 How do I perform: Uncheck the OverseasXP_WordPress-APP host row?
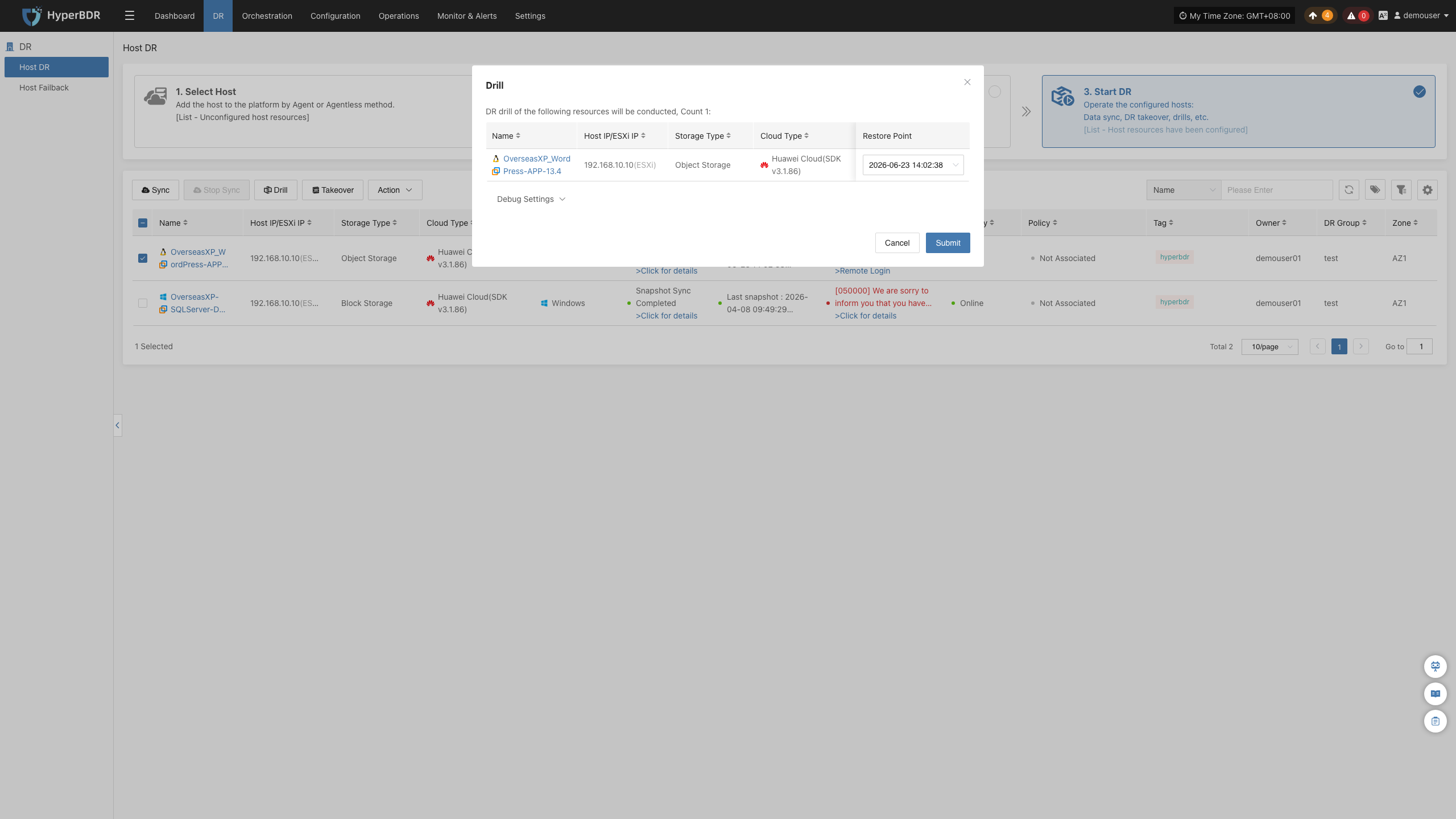[x=143, y=258]
